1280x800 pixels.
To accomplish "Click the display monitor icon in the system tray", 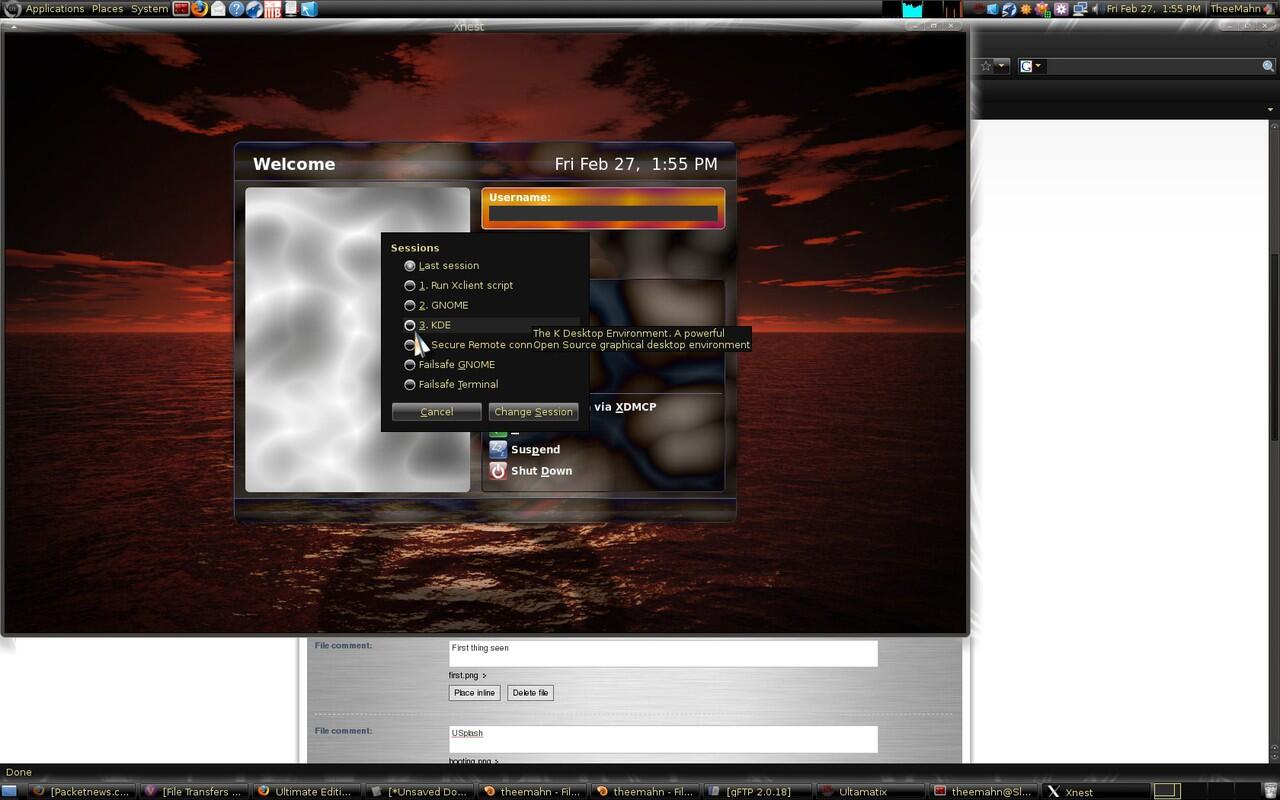I will click(1080, 9).
